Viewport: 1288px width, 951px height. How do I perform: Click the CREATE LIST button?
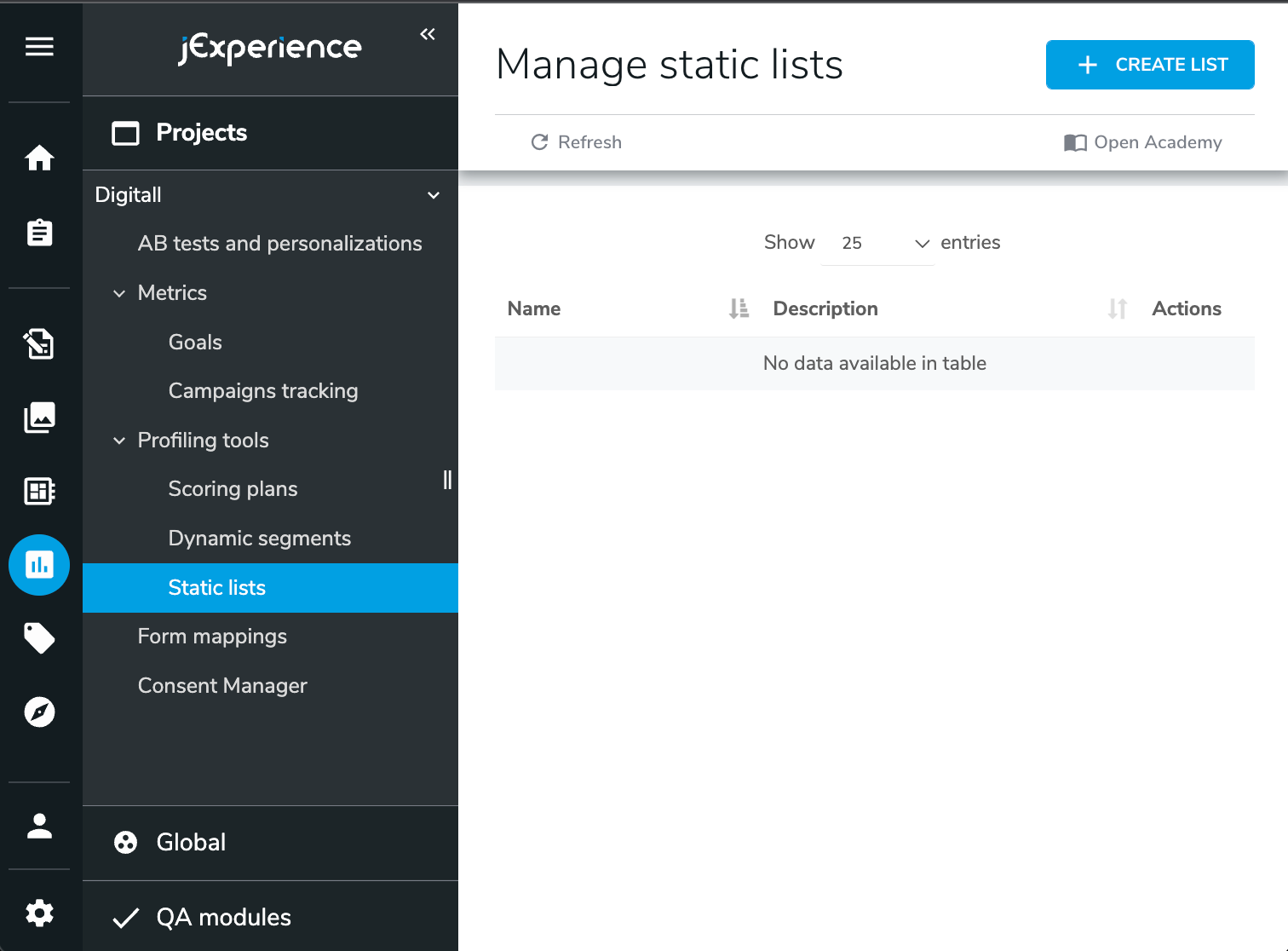click(1149, 64)
